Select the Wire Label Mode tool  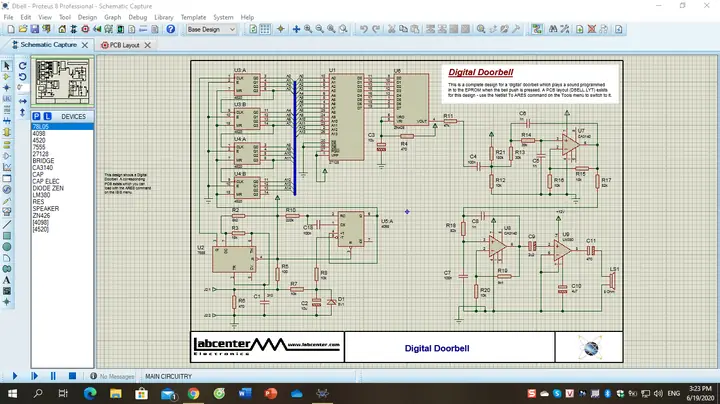7,99
